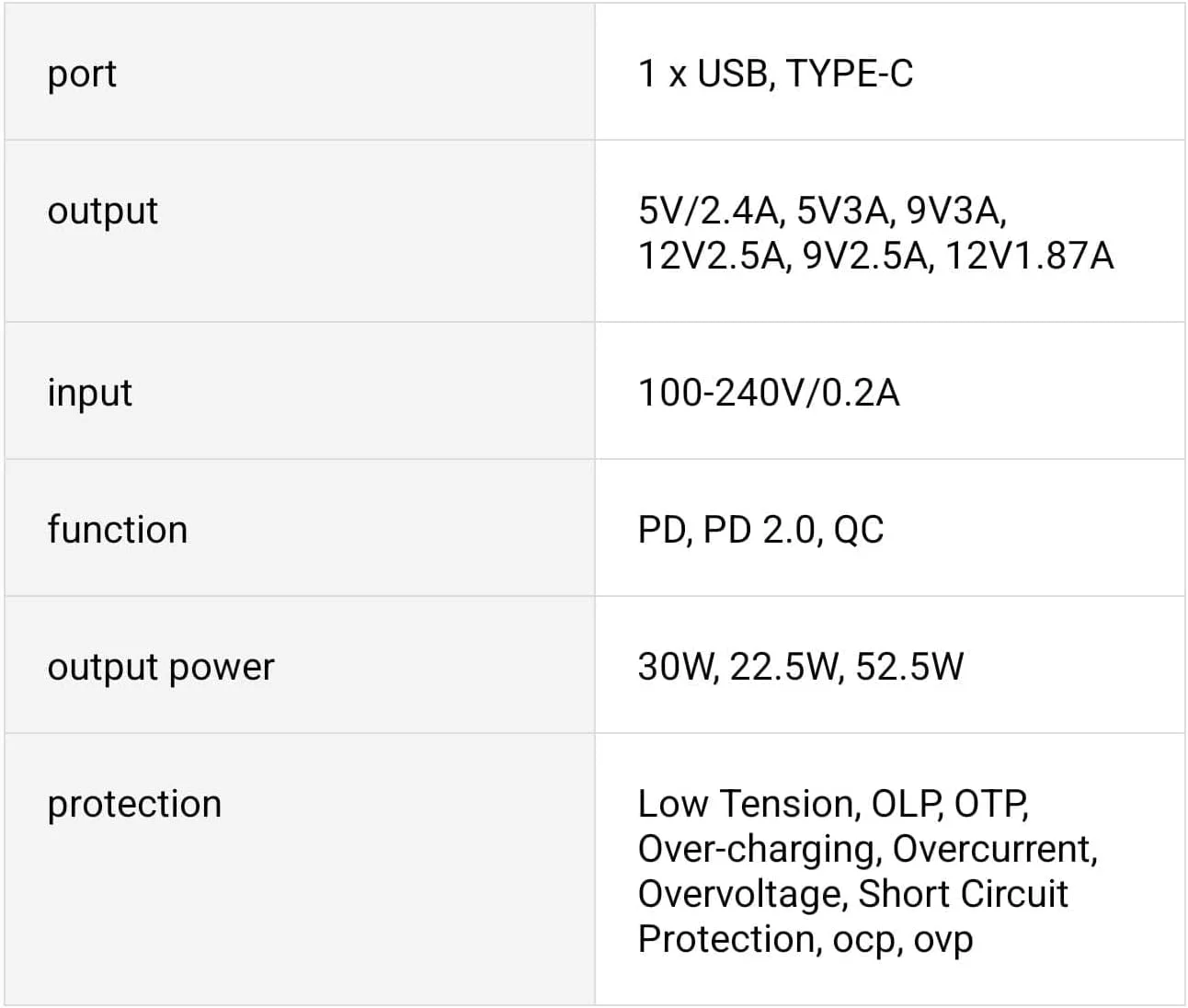Click the "5V/2.4A" output value
This screenshot has width=1188, height=1008.
(x=708, y=211)
